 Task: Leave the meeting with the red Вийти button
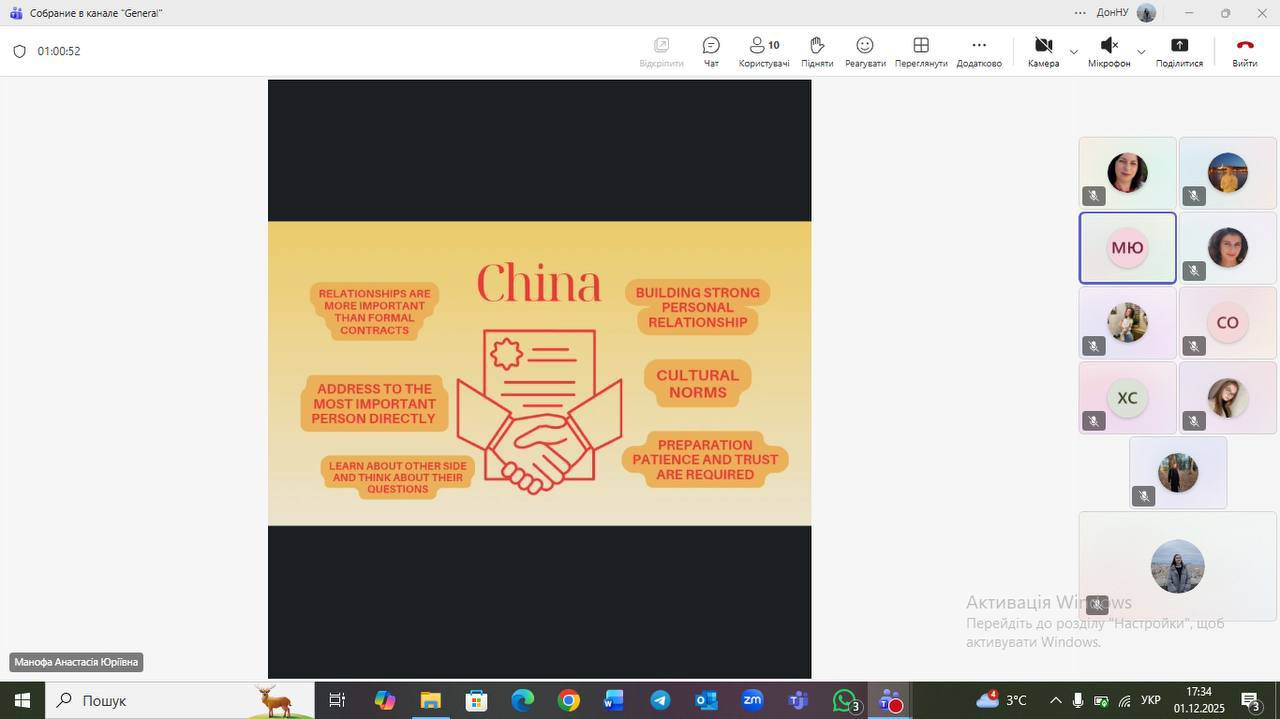tap(1244, 51)
